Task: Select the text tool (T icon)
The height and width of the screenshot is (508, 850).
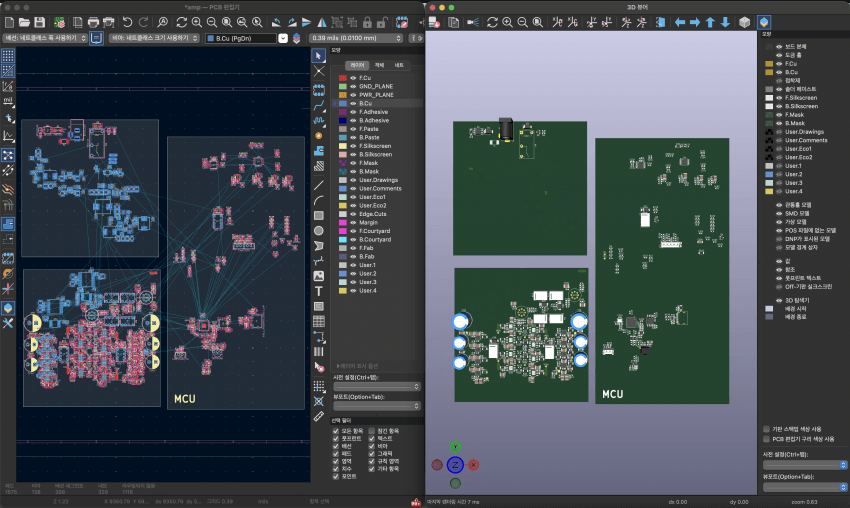Action: tap(319, 291)
